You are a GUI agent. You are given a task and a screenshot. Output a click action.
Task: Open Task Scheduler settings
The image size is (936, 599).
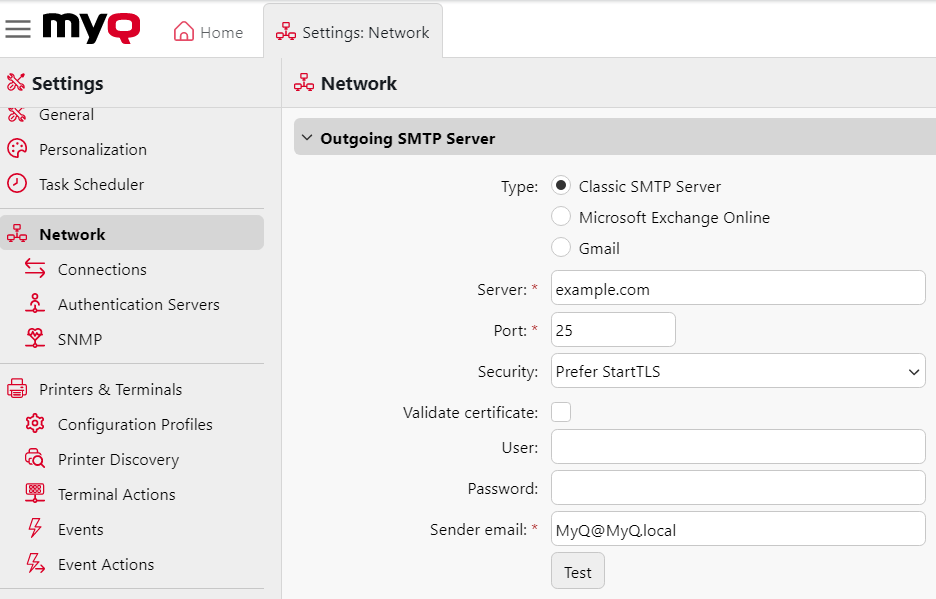[93, 184]
